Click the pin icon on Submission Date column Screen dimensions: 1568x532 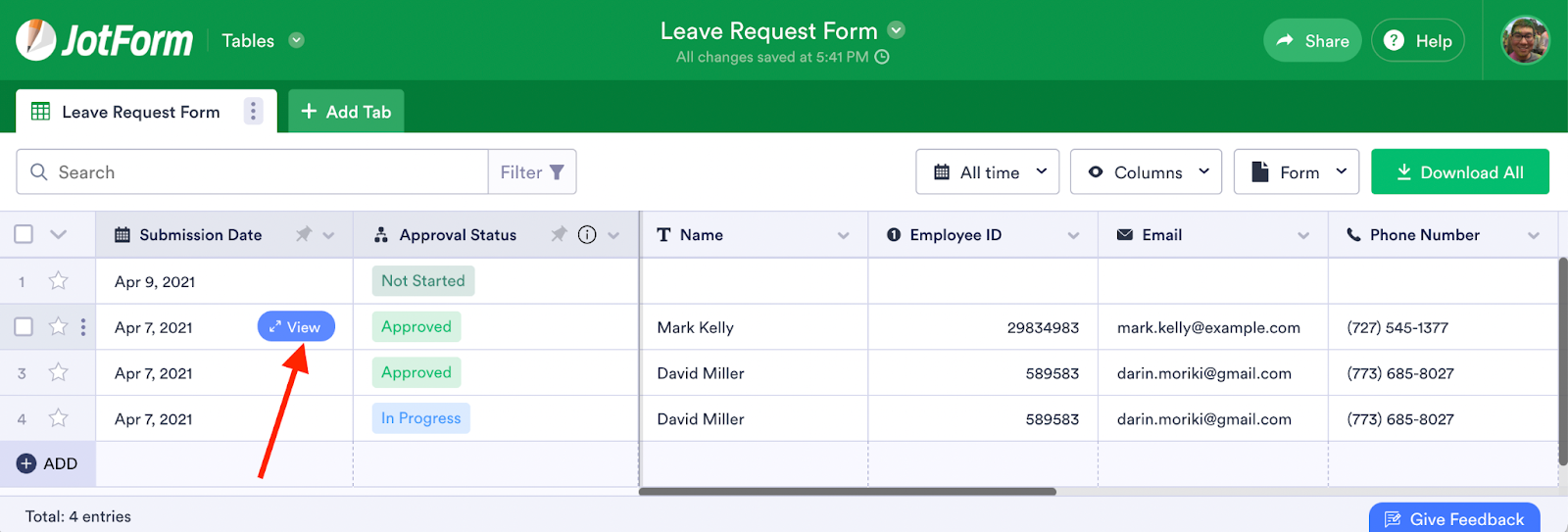(304, 234)
